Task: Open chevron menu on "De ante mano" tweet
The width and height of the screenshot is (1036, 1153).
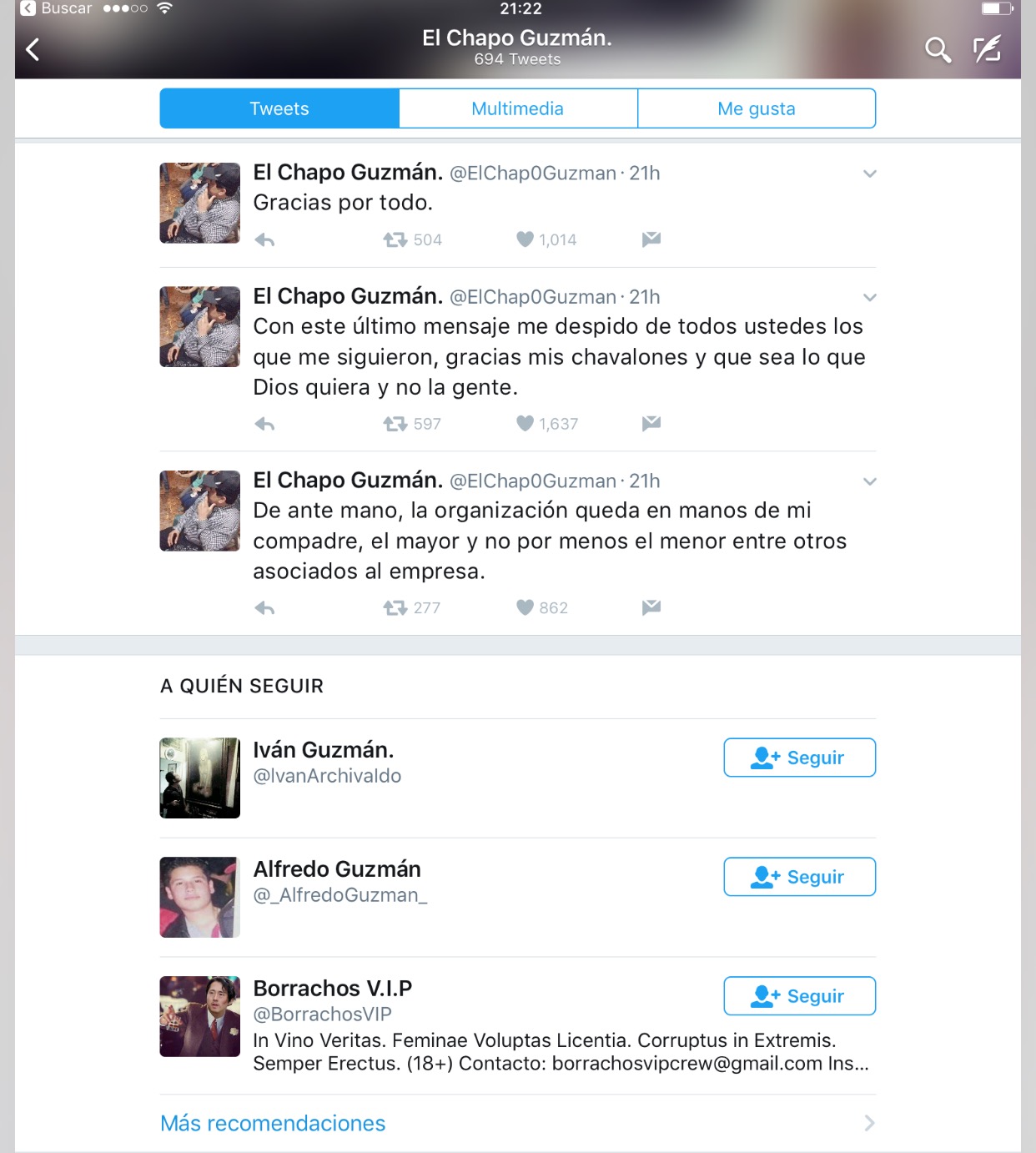Action: click(x=869, y=481)
